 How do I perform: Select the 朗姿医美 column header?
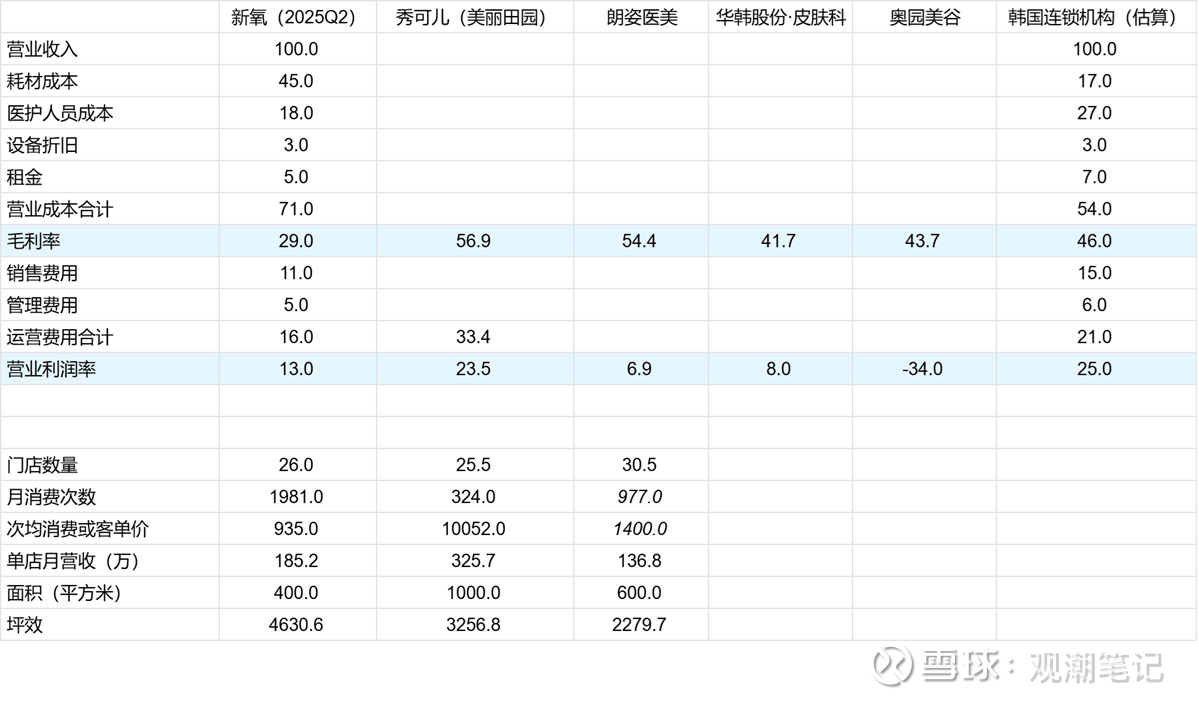[642, 17]
